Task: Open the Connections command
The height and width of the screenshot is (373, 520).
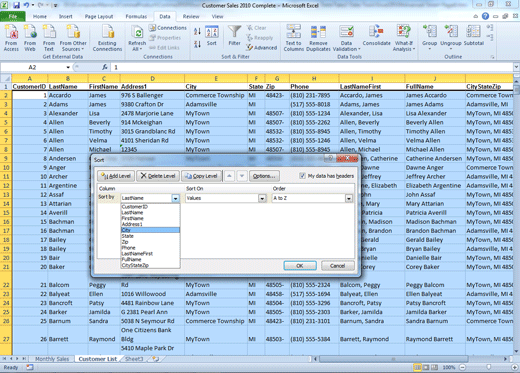Action: click(168, 28)
